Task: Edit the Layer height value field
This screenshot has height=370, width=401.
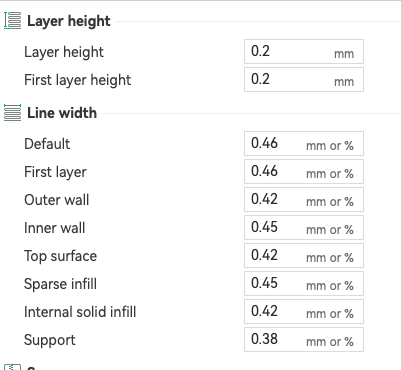Action: [304, 52]
